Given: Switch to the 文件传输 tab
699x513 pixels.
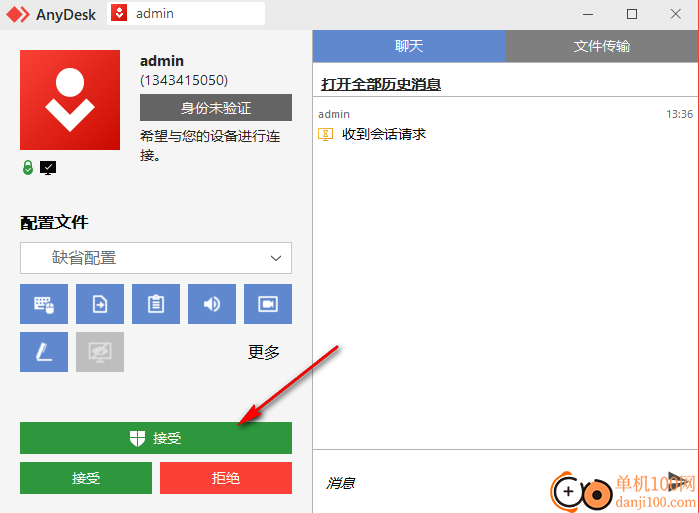Looking at the screenshot, I should pyautogui.click(x=602, y=46).
